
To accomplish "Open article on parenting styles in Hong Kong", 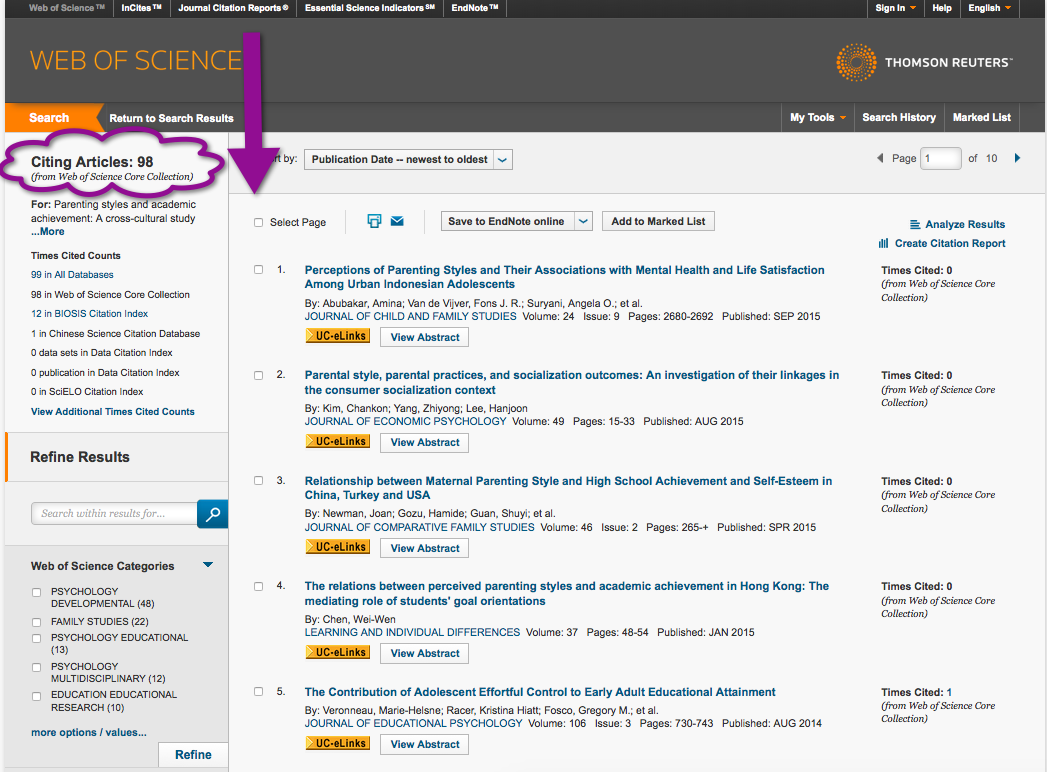I will pos(567,594).
